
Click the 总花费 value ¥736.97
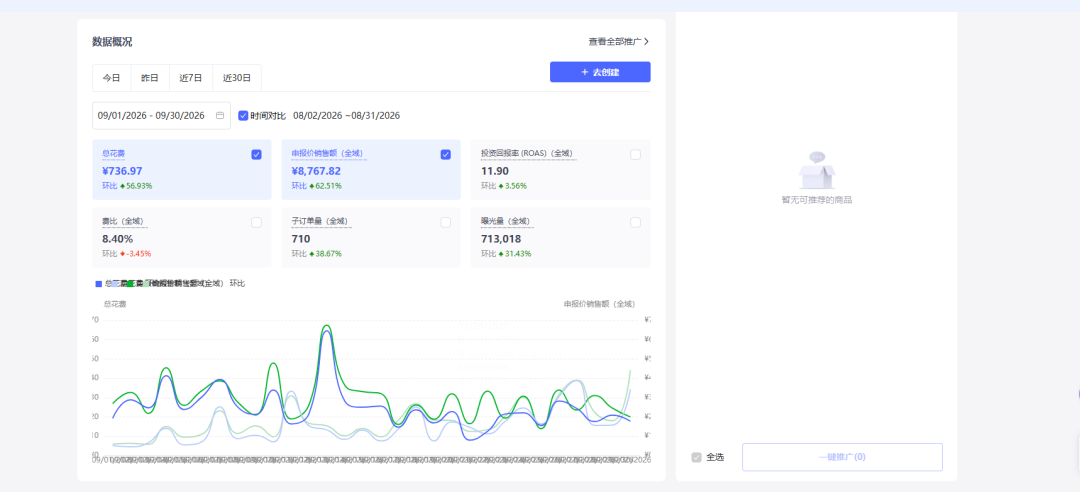123,171
